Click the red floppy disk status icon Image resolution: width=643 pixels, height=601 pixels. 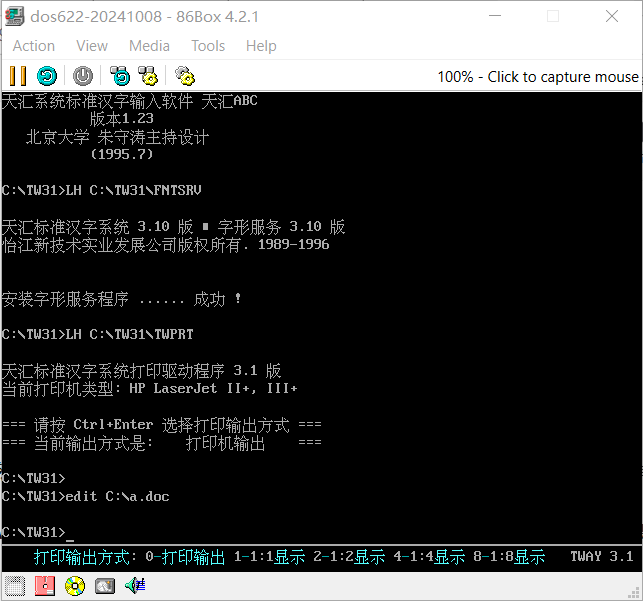(45, 586)
